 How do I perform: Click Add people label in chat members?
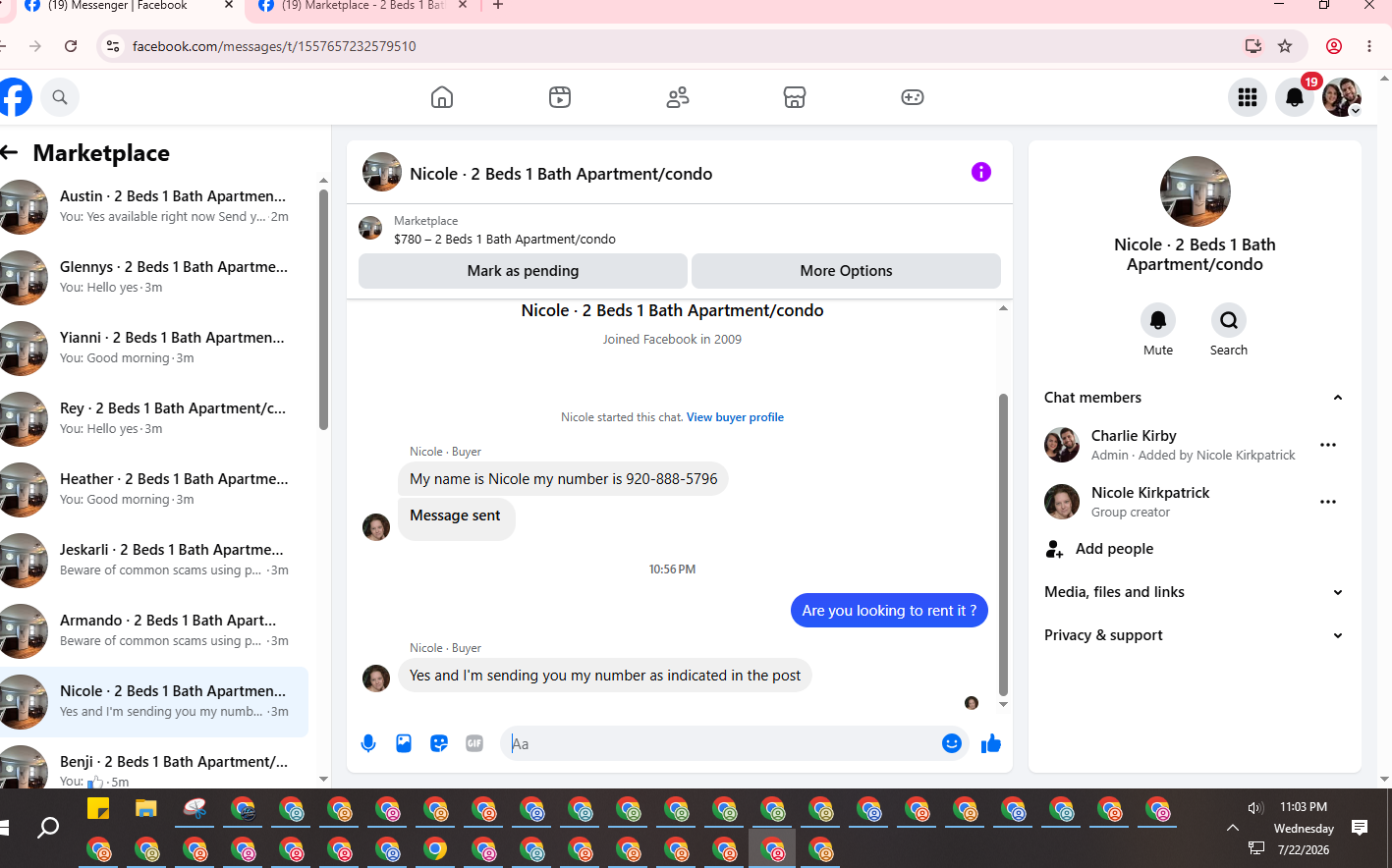pos(1114,549)
